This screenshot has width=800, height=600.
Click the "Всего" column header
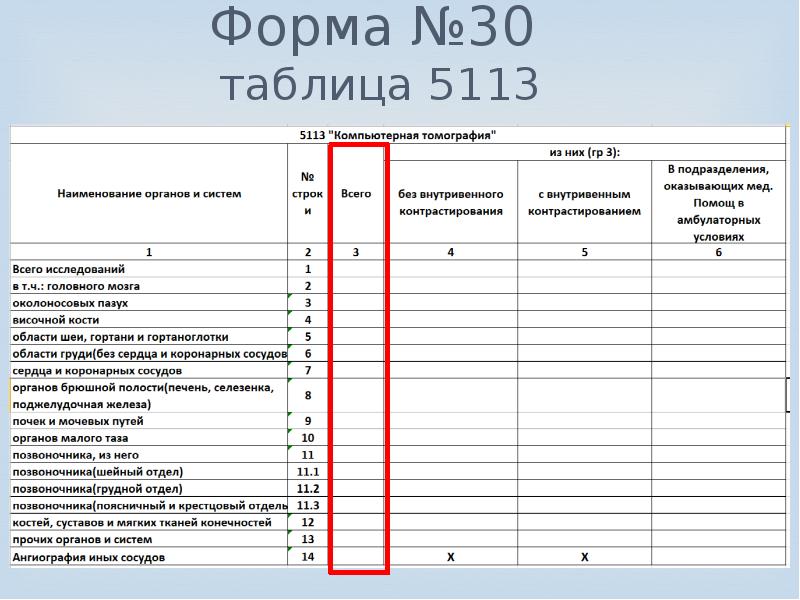point(356,194)
